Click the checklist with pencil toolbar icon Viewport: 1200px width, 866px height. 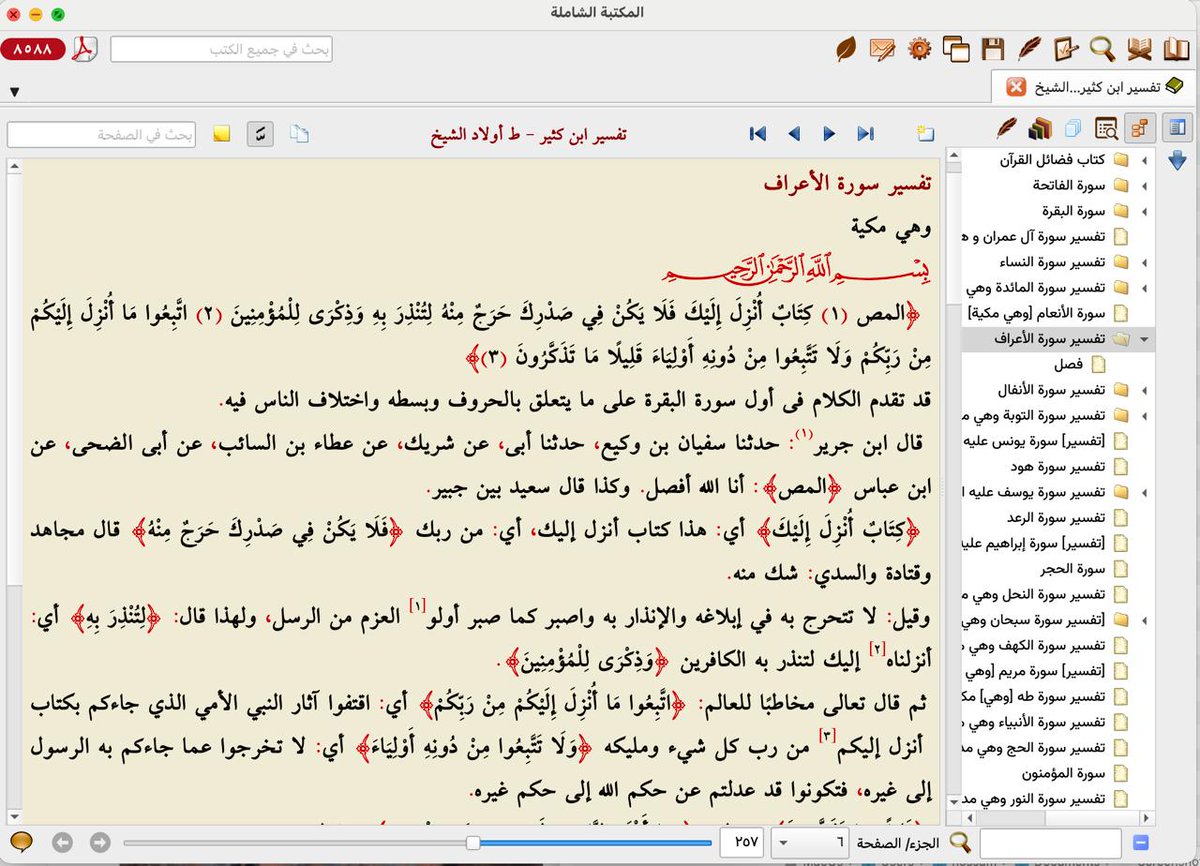click(x=1066, y=48)
